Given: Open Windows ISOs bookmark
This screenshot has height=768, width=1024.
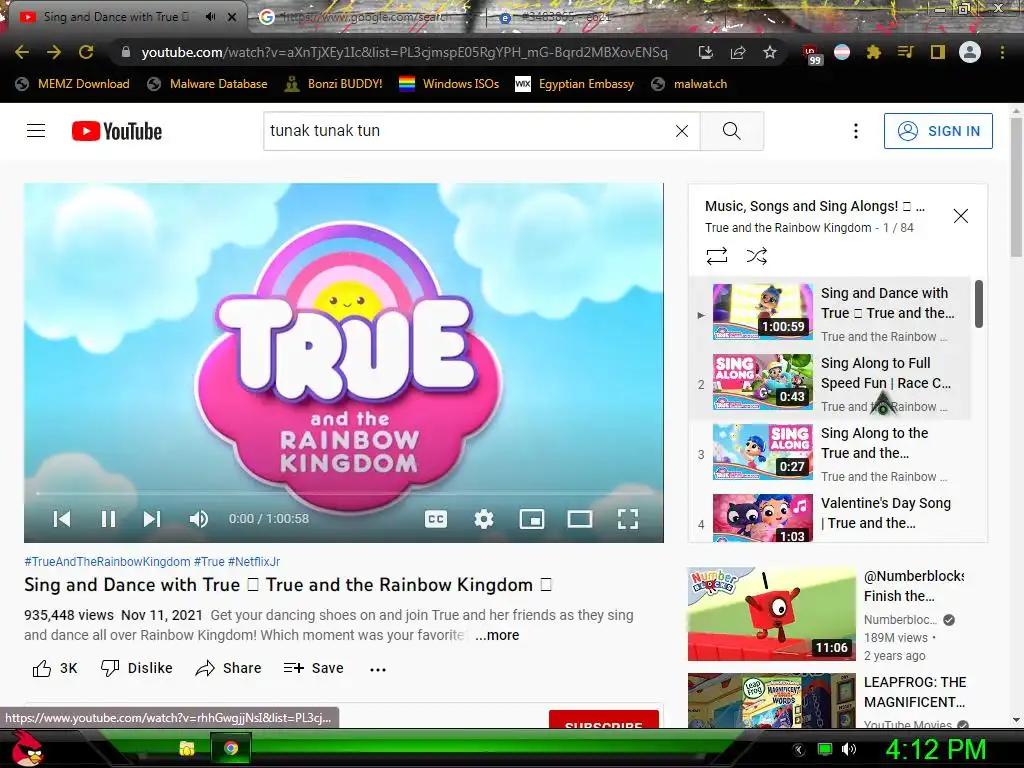Looking at the screenshot, I should tap(449, 84).
